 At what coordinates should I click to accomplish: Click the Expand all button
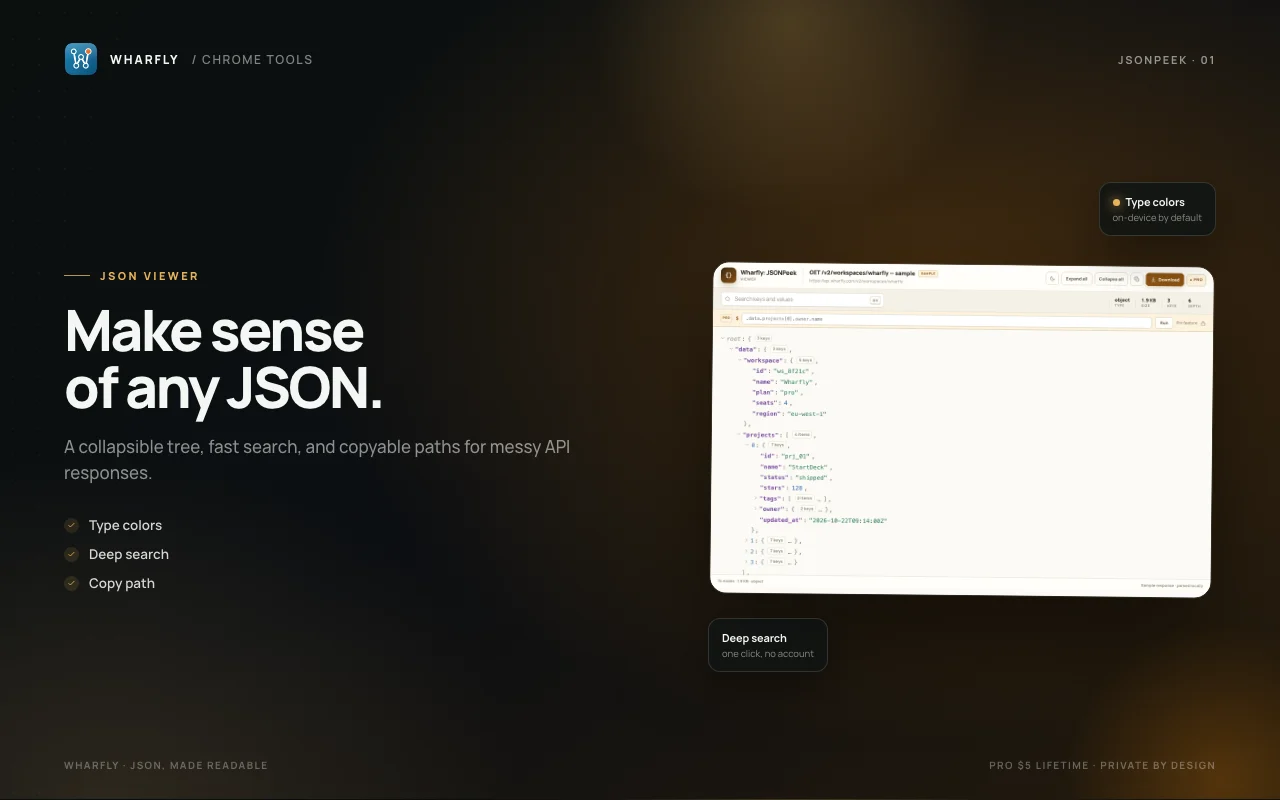(x=1076, y=279)
